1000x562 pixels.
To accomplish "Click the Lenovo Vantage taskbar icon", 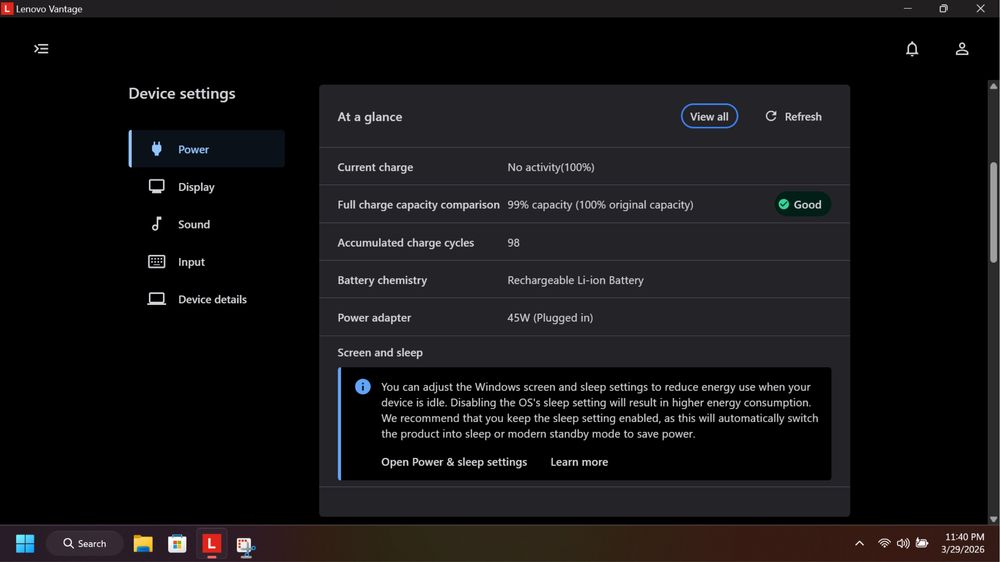I will click(211, 544).
